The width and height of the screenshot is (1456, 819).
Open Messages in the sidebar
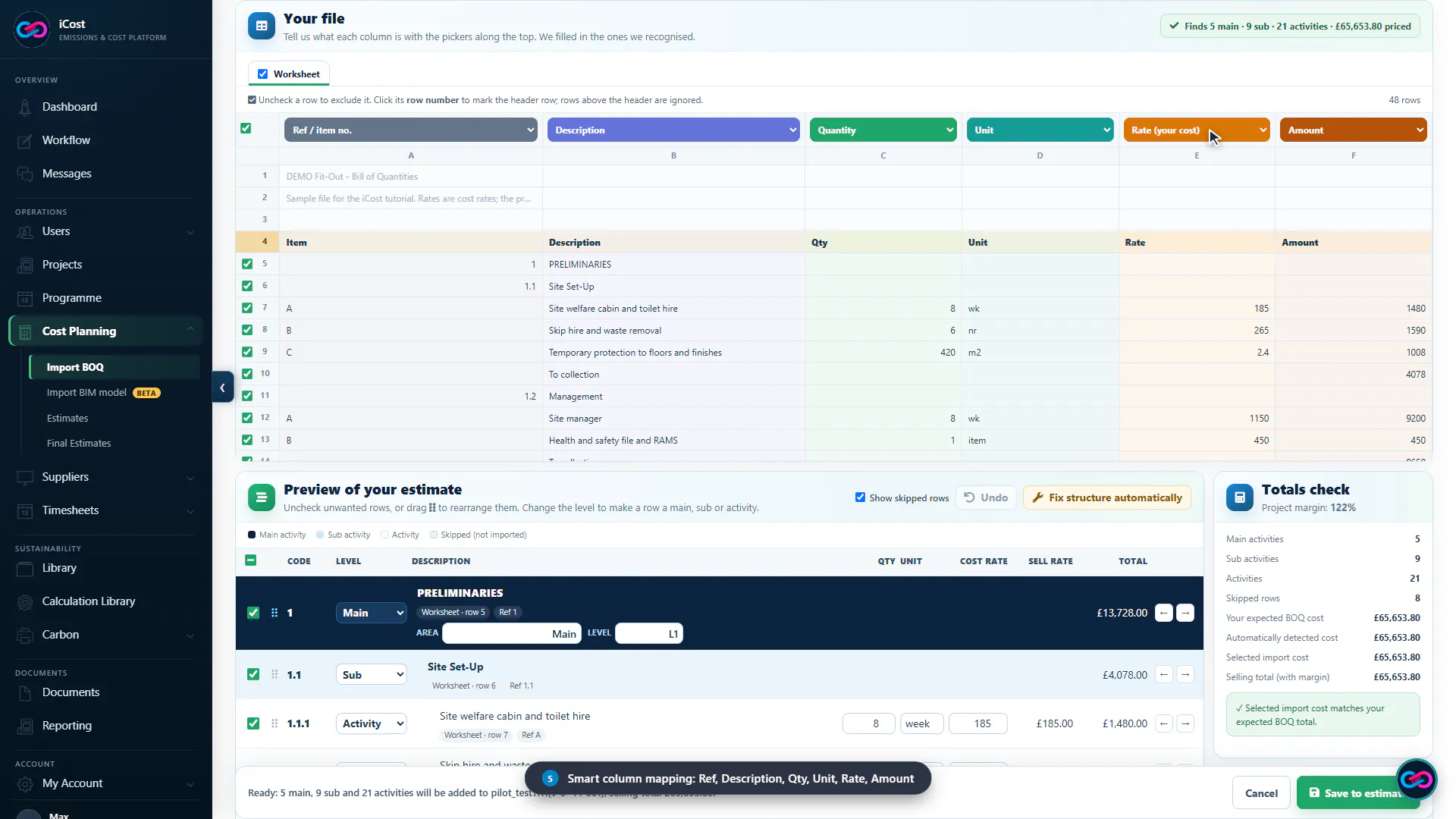click(67, 174)
